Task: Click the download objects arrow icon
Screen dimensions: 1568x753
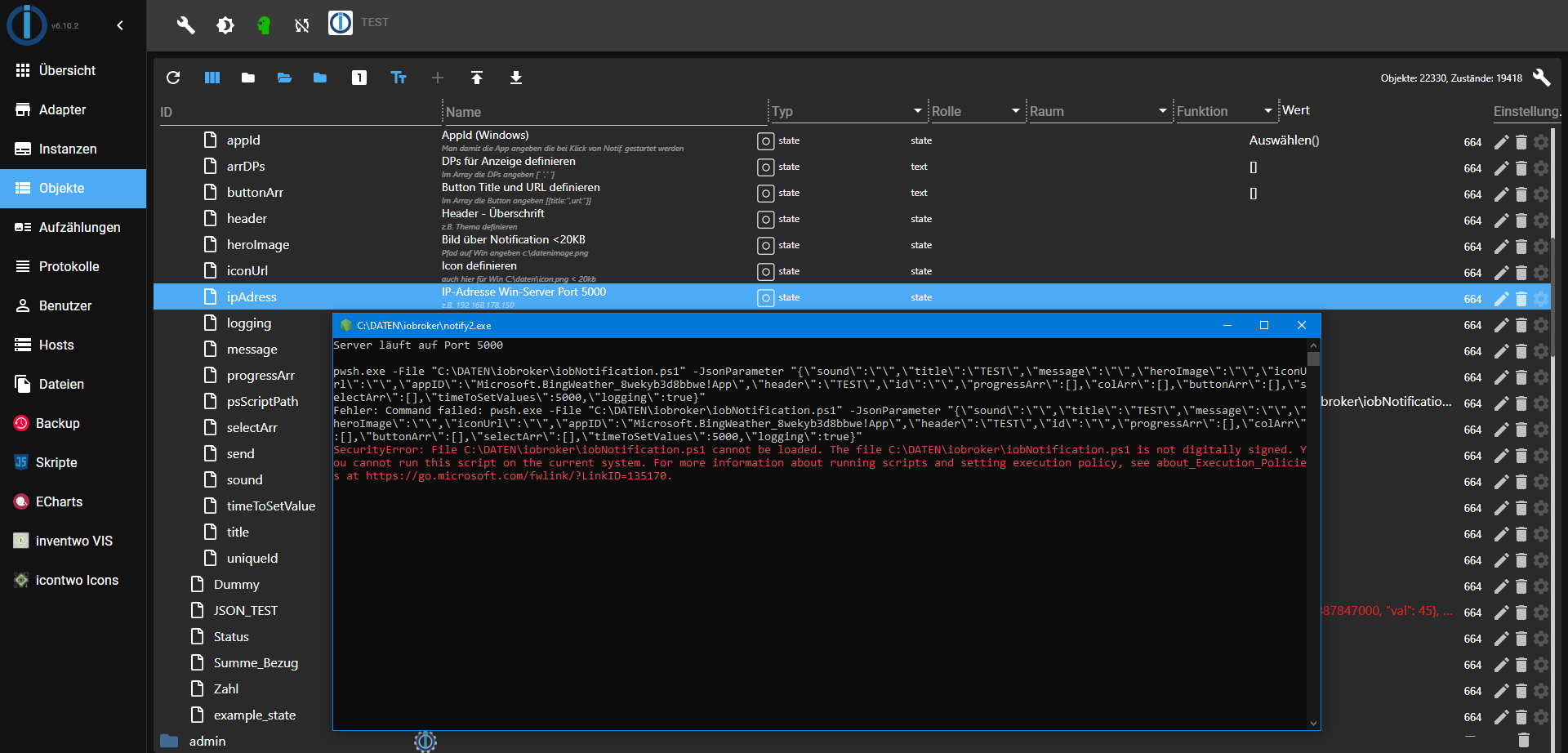Action: (516, 78)
